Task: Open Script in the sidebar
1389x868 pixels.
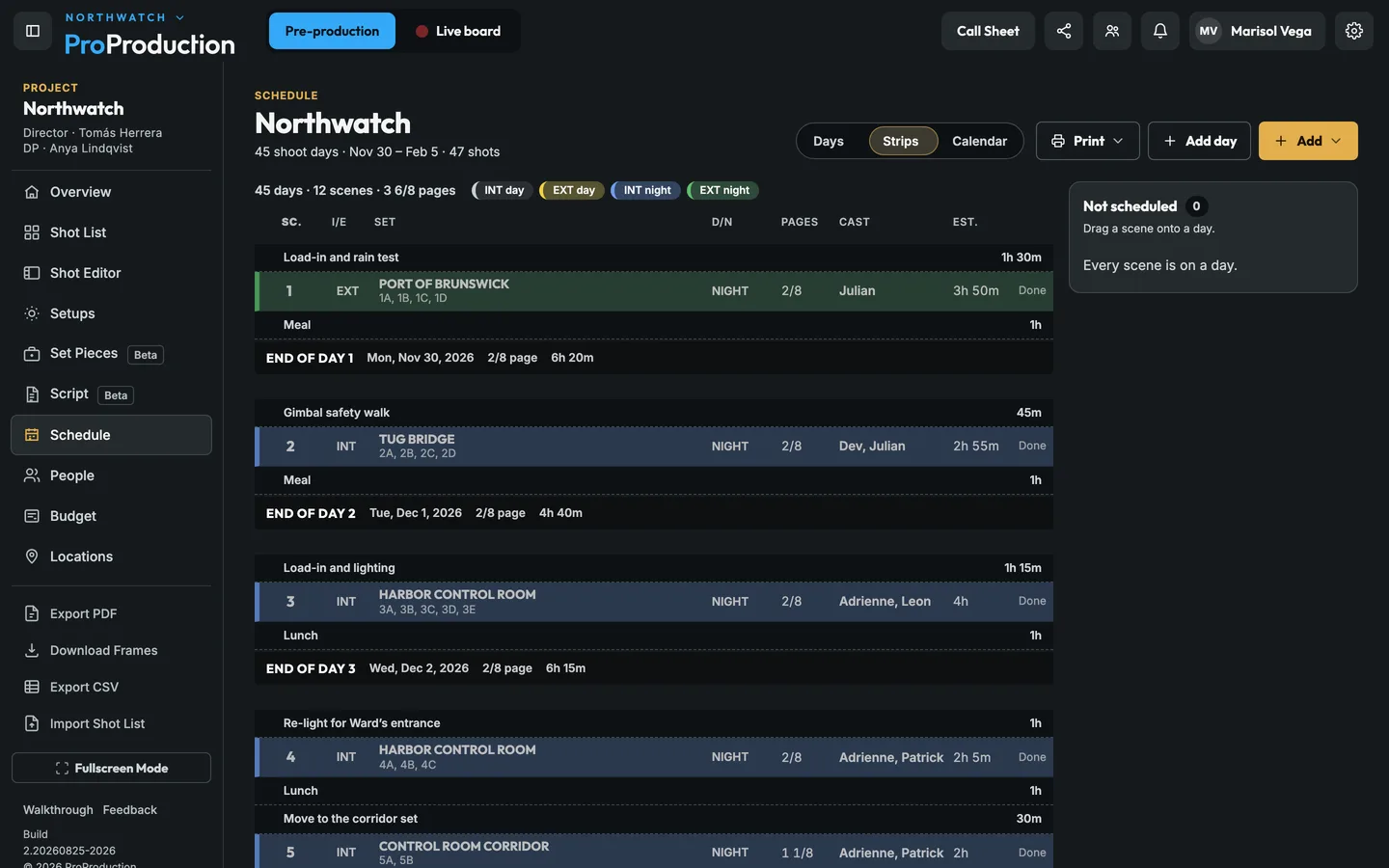Action: [111, 394]
